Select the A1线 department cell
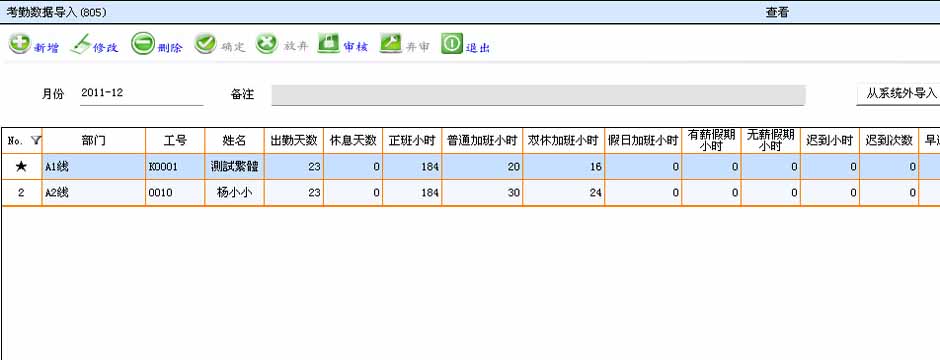 point(94,167)
